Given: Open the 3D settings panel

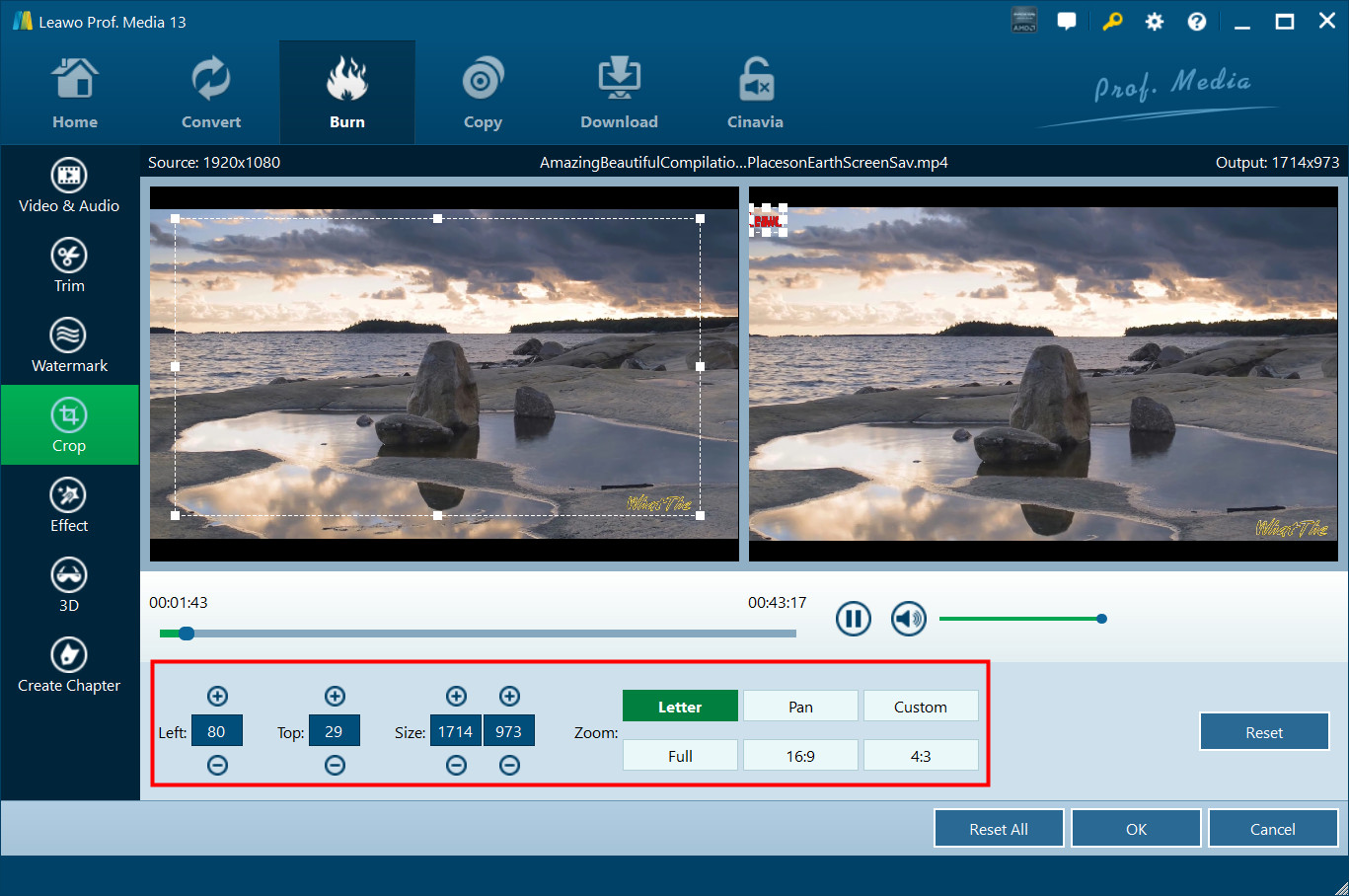Looking at the screenshot, I should point(69,585).
